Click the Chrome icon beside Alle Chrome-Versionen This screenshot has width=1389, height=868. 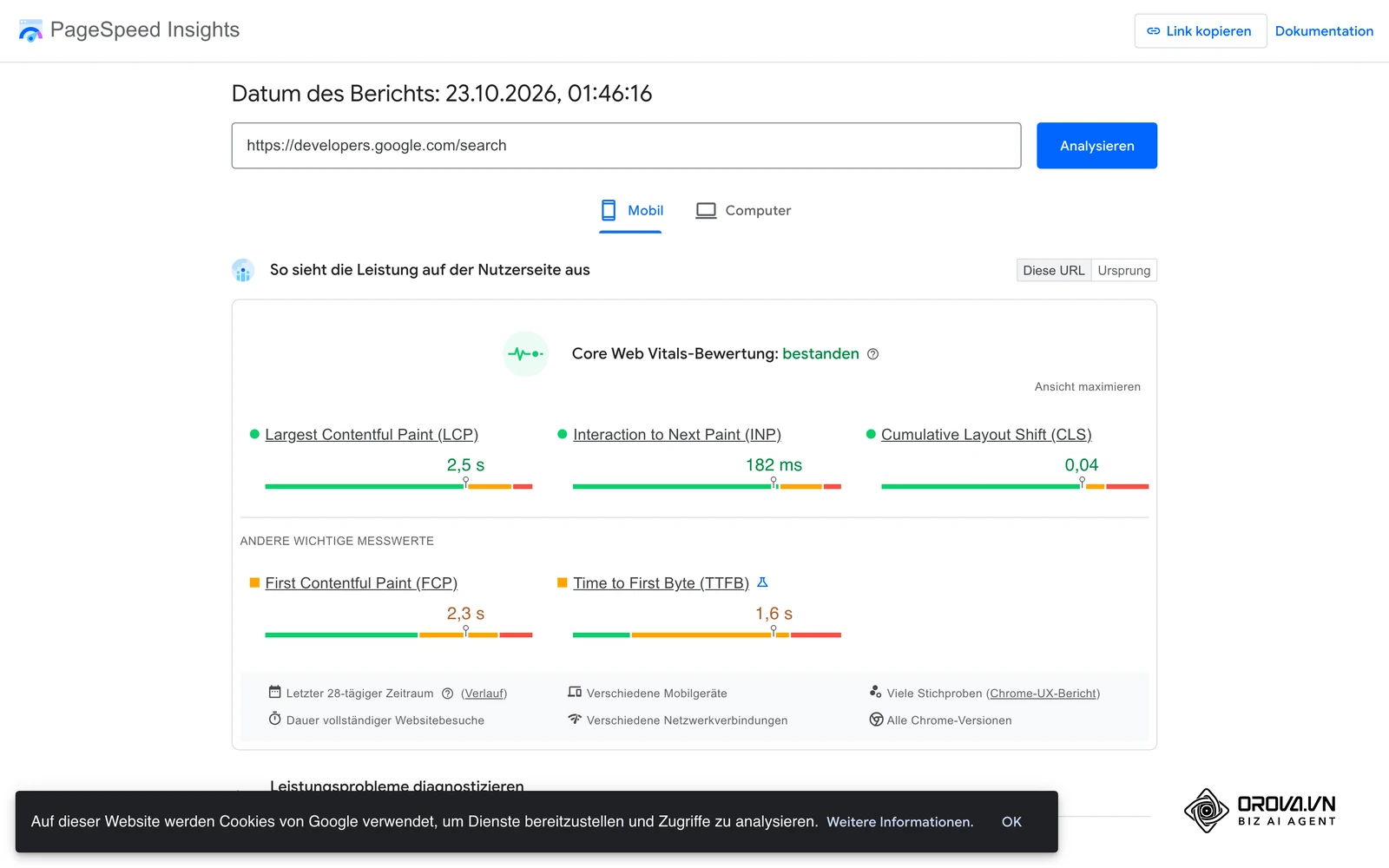tap(876, 720)
